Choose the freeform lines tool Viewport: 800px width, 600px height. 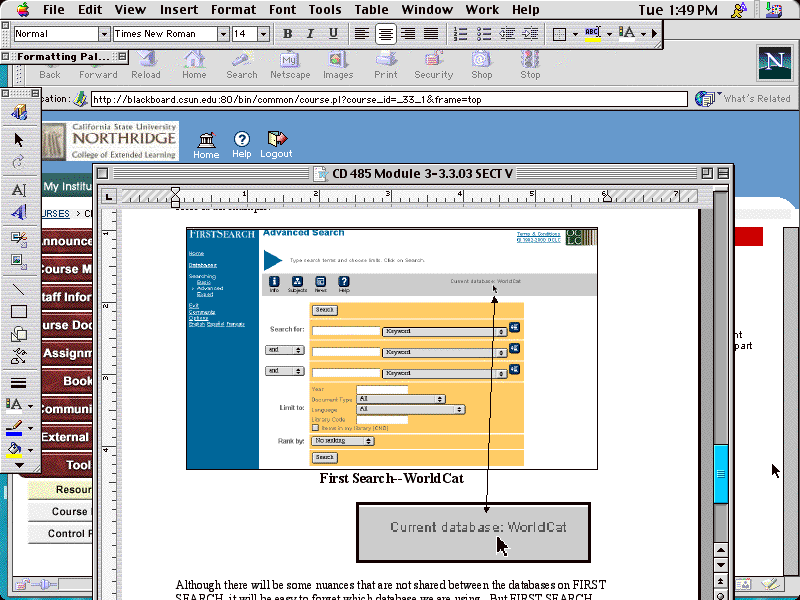tap(19, 356)
